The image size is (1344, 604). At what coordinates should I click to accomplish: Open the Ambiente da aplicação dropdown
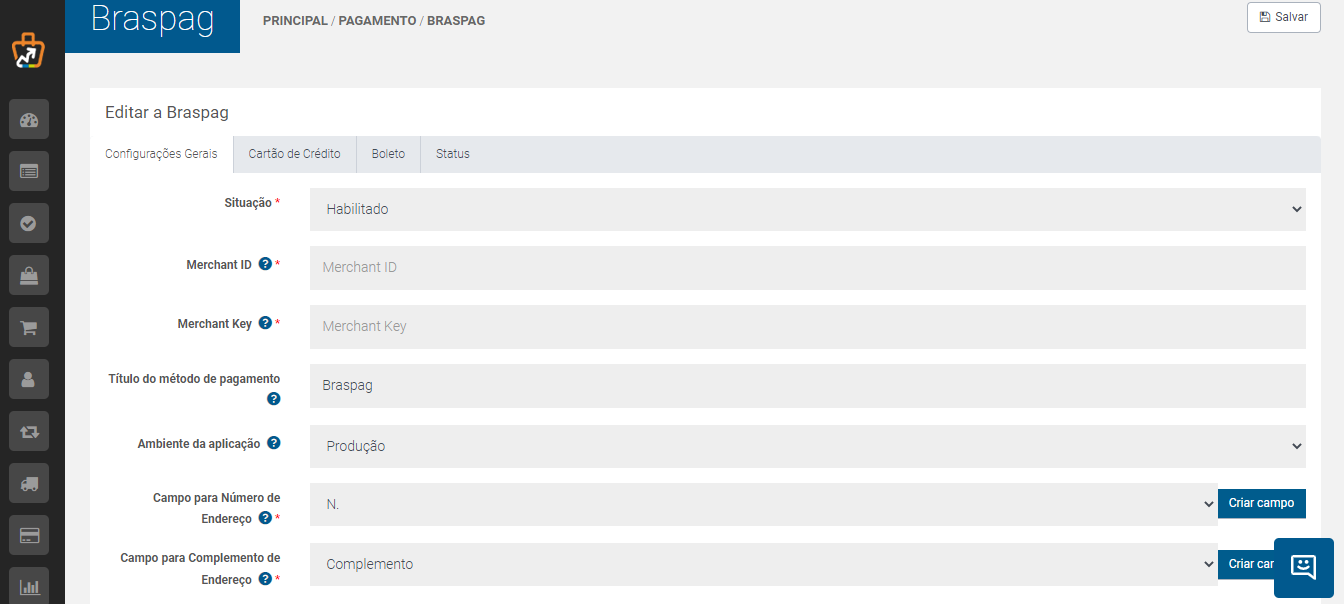pos(808,446)
